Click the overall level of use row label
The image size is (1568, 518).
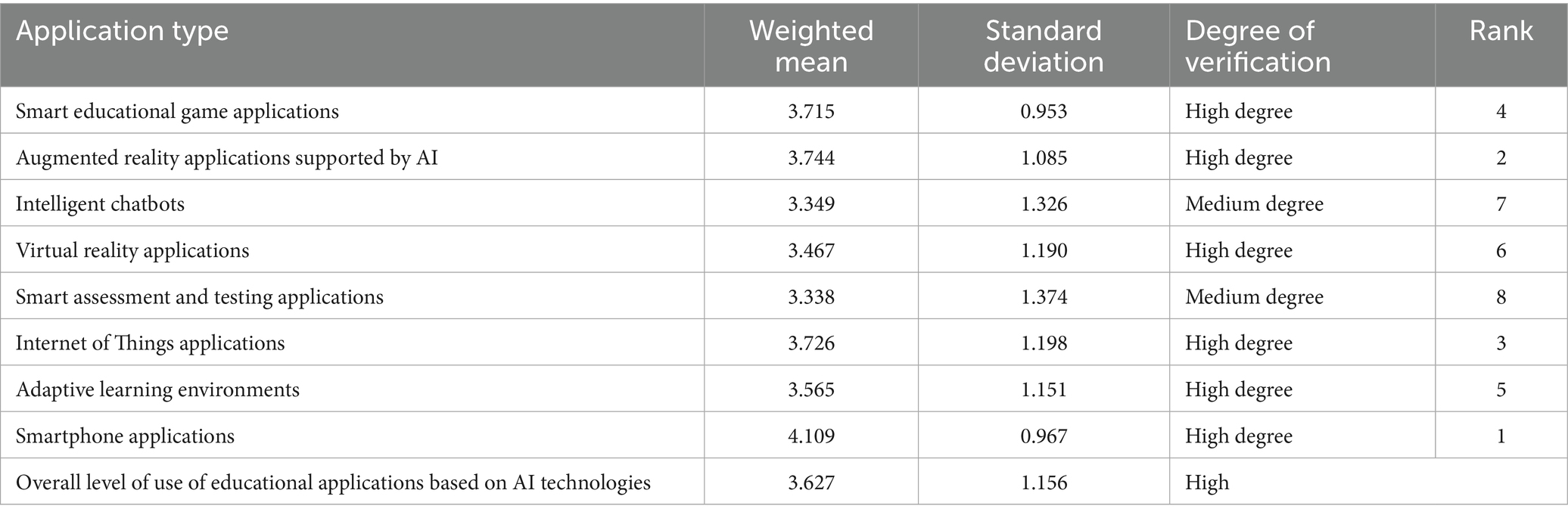(x=333, y=482)
